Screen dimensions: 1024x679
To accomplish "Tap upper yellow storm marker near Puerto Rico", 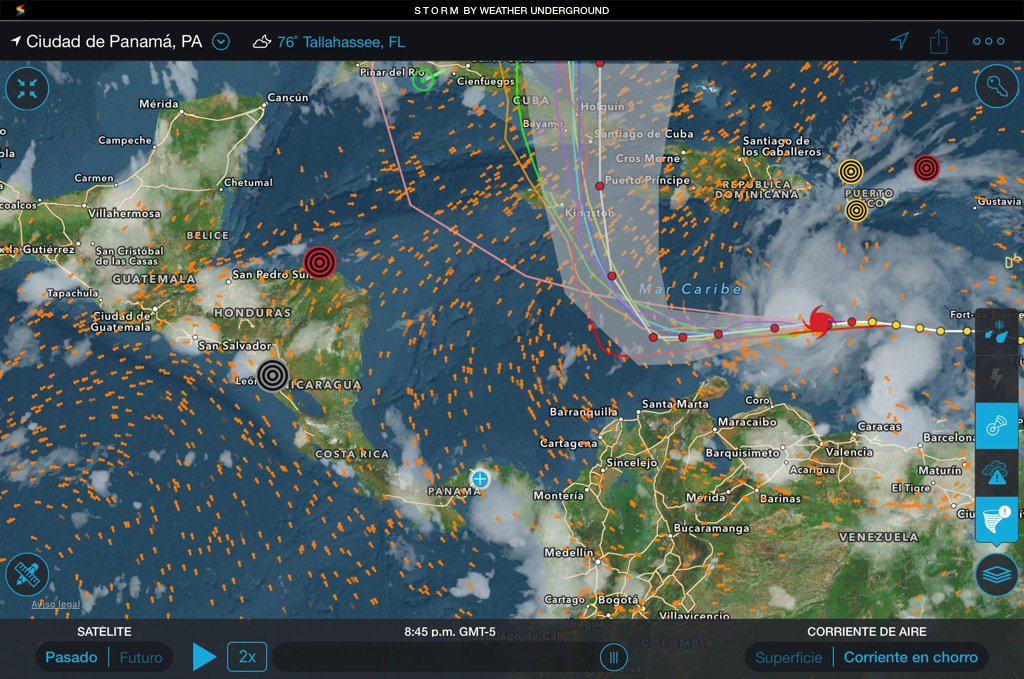I will 851,171.
